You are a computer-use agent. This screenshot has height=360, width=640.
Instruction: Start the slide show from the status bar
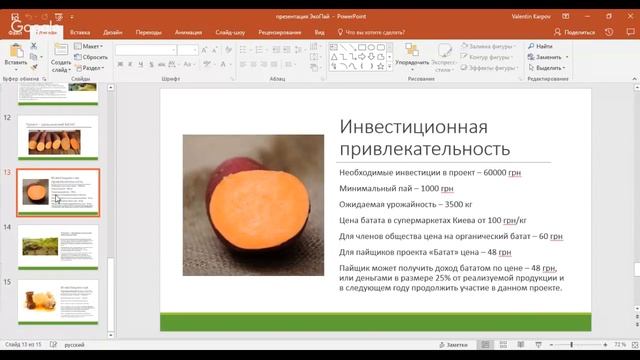538,345
